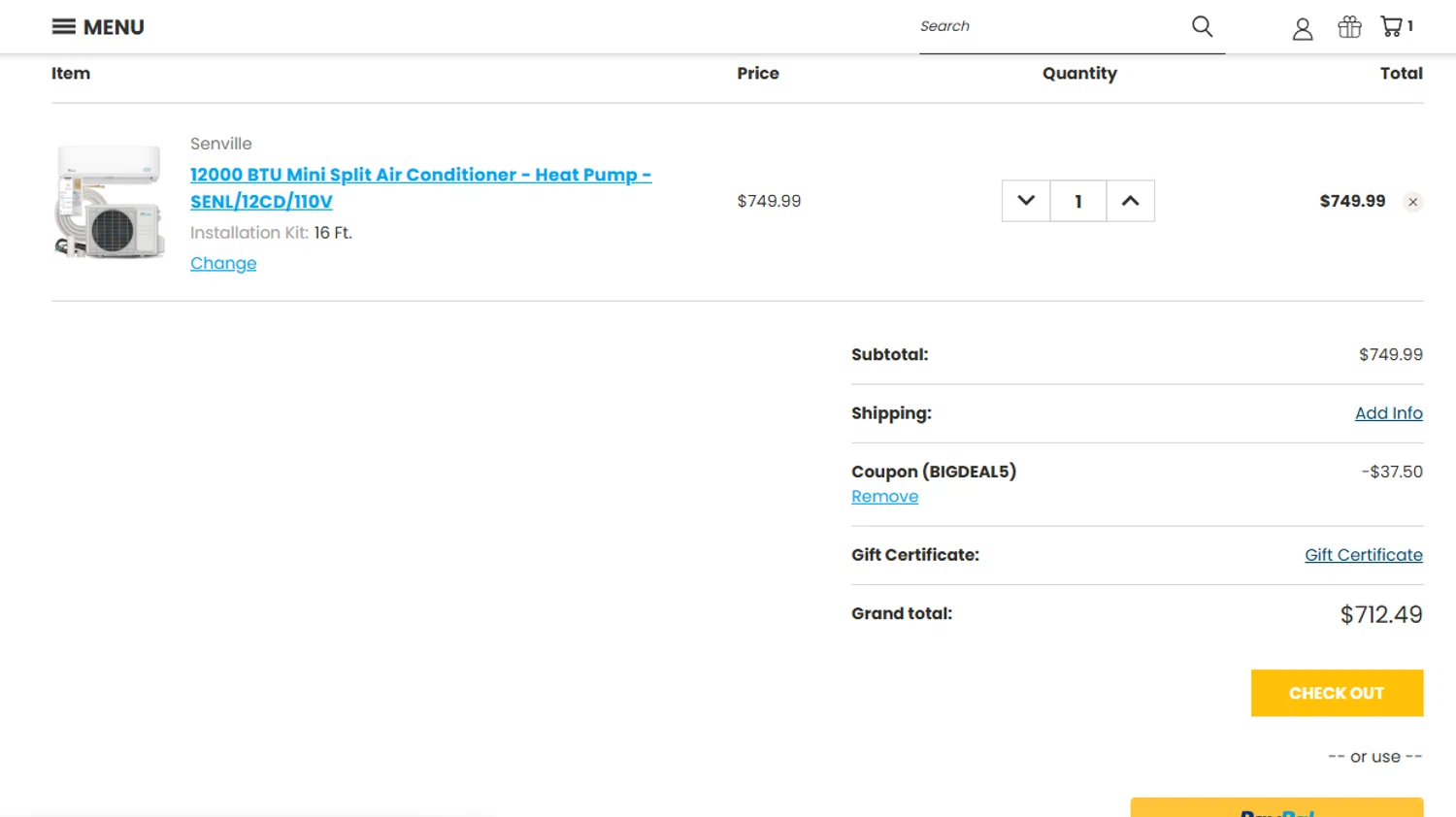Click the gift box icon

(1349, 27)
